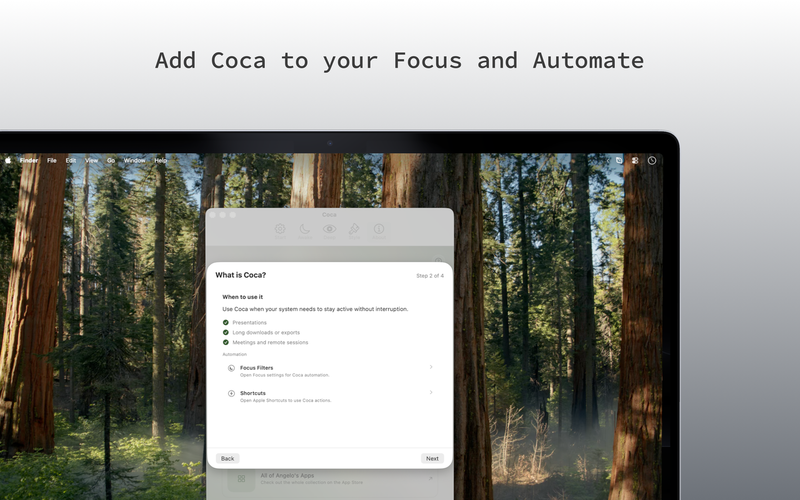The width and height of the screenshot is (800, 500).
Task: Click the Long downloads or exports checkmark
Action: coord(226,332)
